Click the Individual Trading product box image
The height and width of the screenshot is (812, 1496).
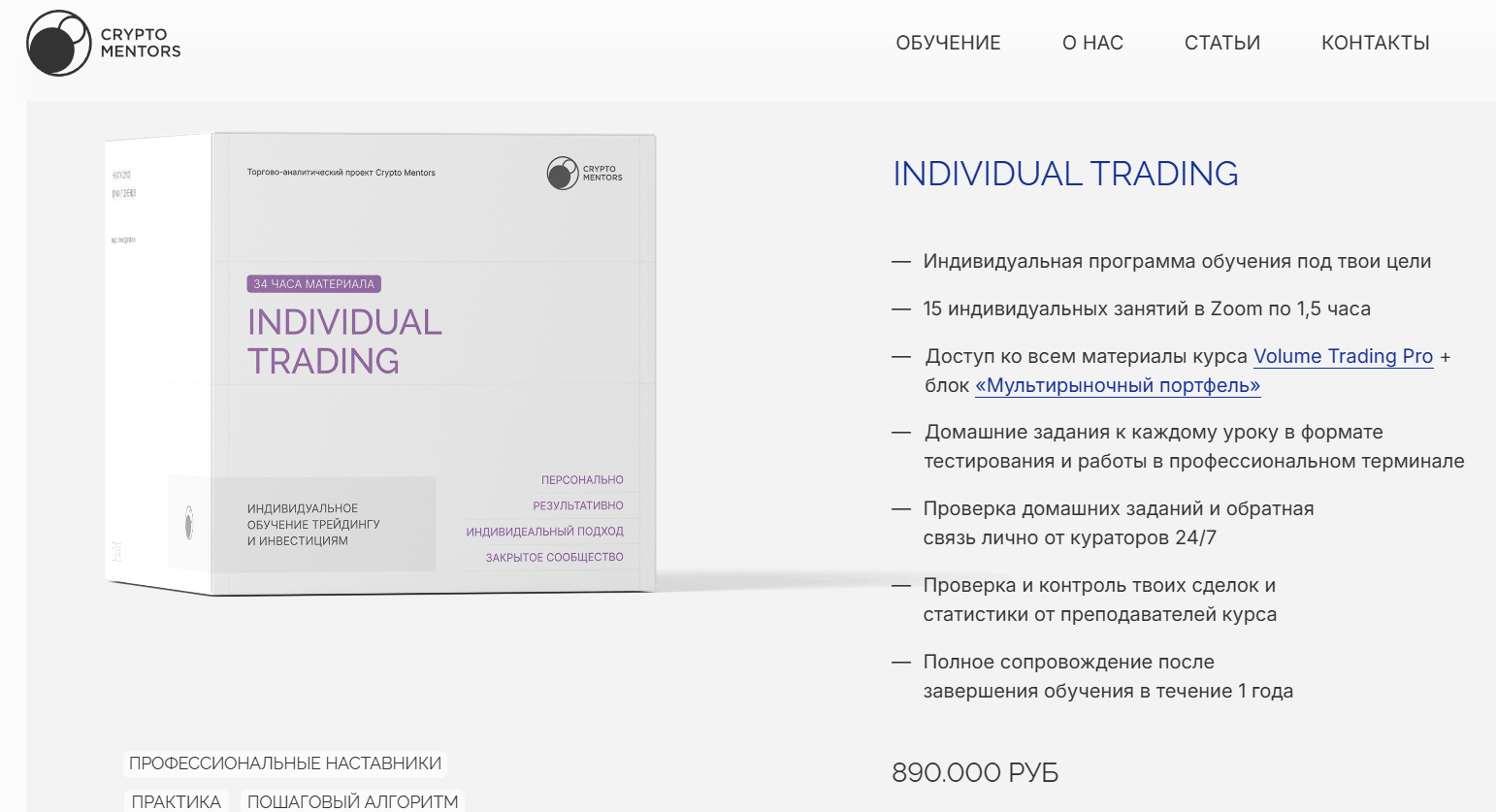click(x=381, y=363)
